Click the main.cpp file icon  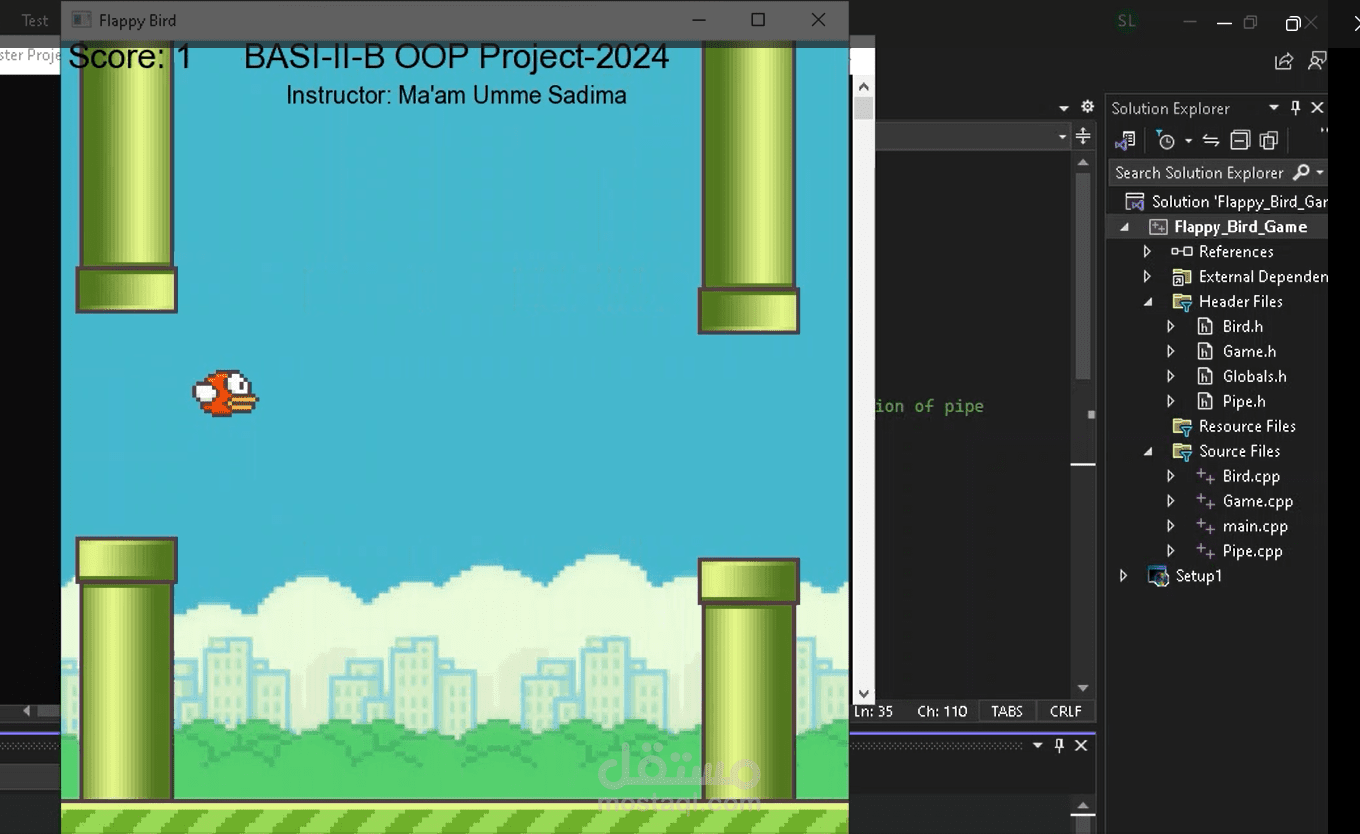click(x=1205, y=526)
